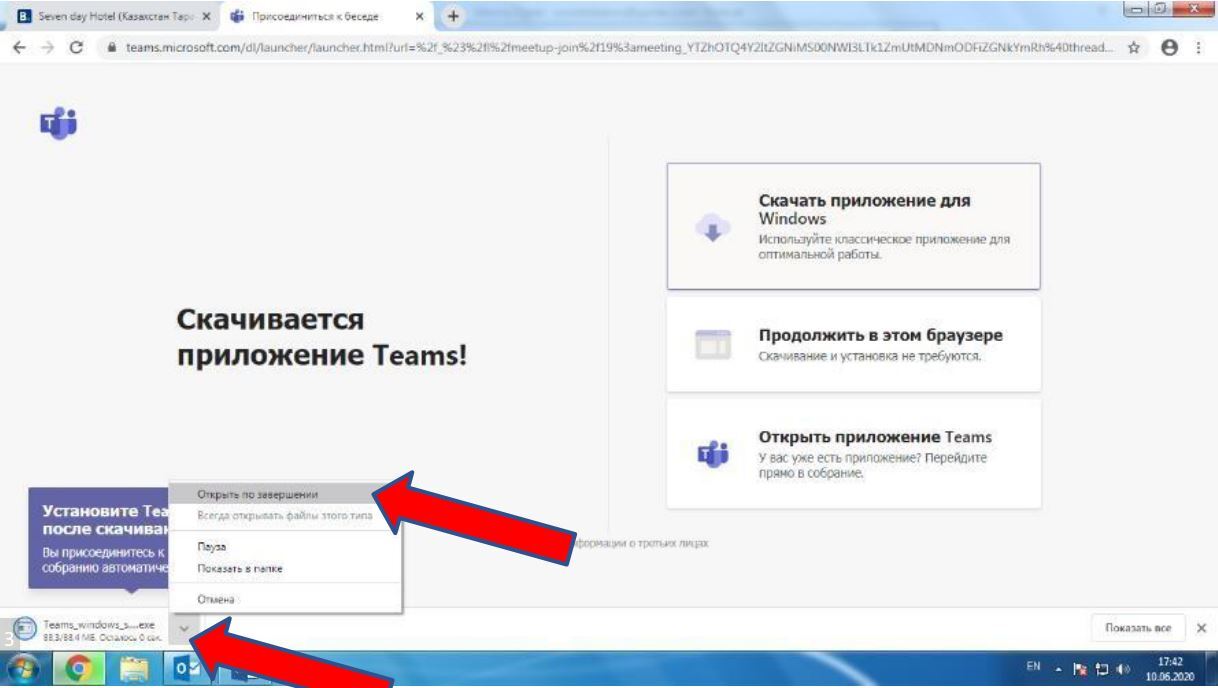1218x688 pixels.
Task: Close the Seven day Hotel tab
Action: click(x=205, y=17)
